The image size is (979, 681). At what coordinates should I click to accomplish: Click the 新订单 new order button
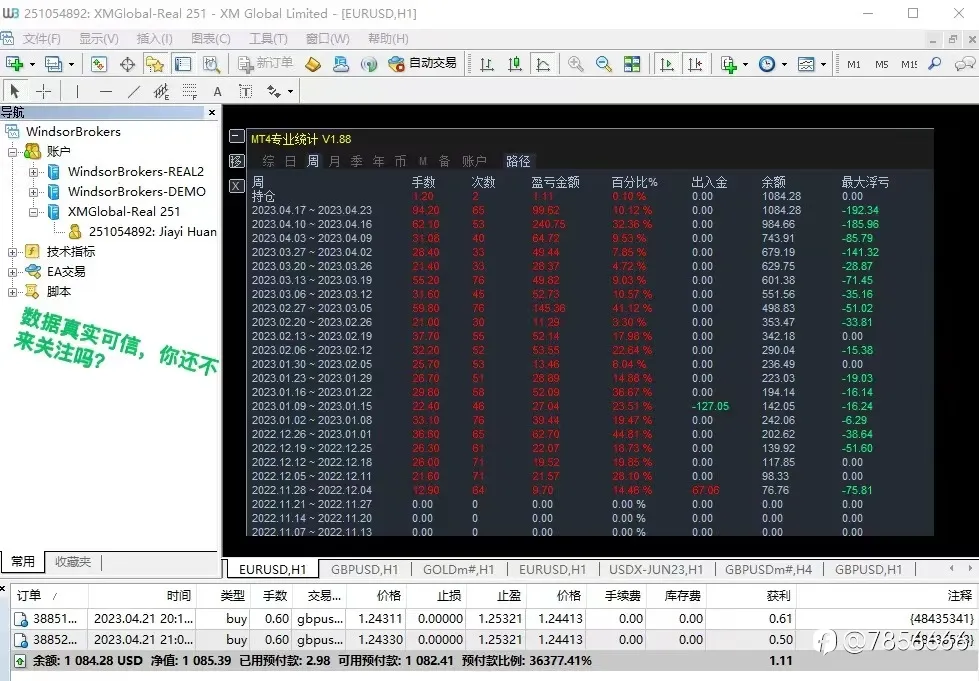(265, 64)
